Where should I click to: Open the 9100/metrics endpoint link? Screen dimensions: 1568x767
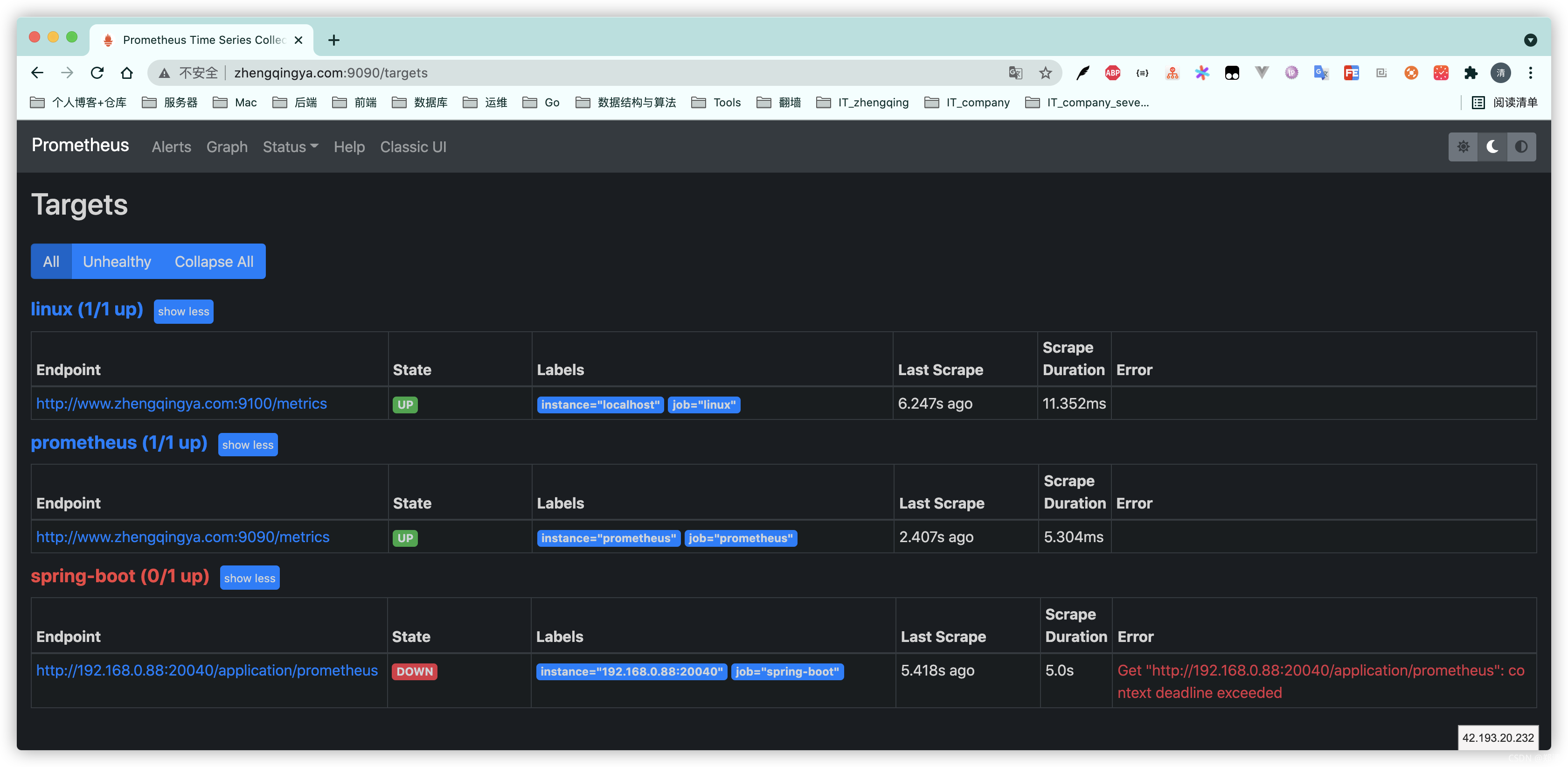coord(181,404)
